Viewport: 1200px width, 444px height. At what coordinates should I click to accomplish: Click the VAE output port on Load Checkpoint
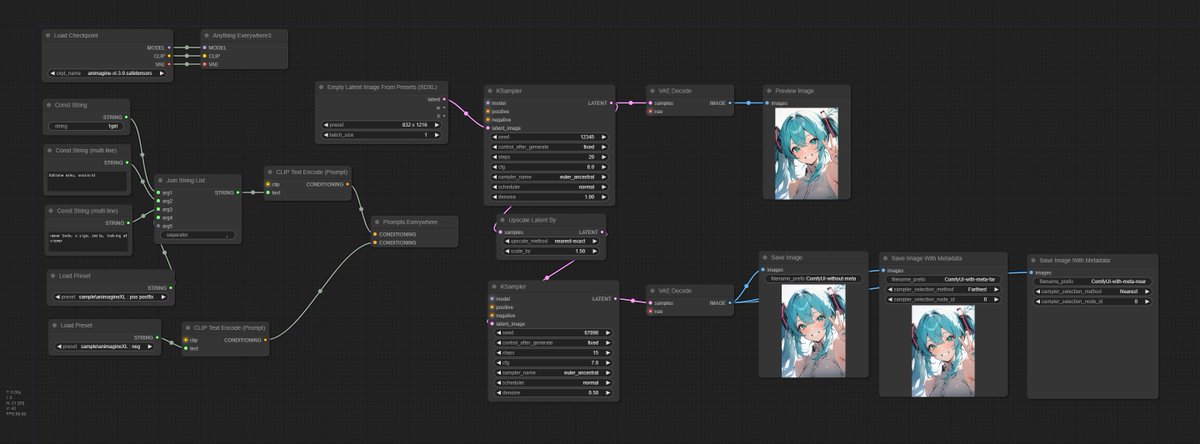[x=170, y=64]
